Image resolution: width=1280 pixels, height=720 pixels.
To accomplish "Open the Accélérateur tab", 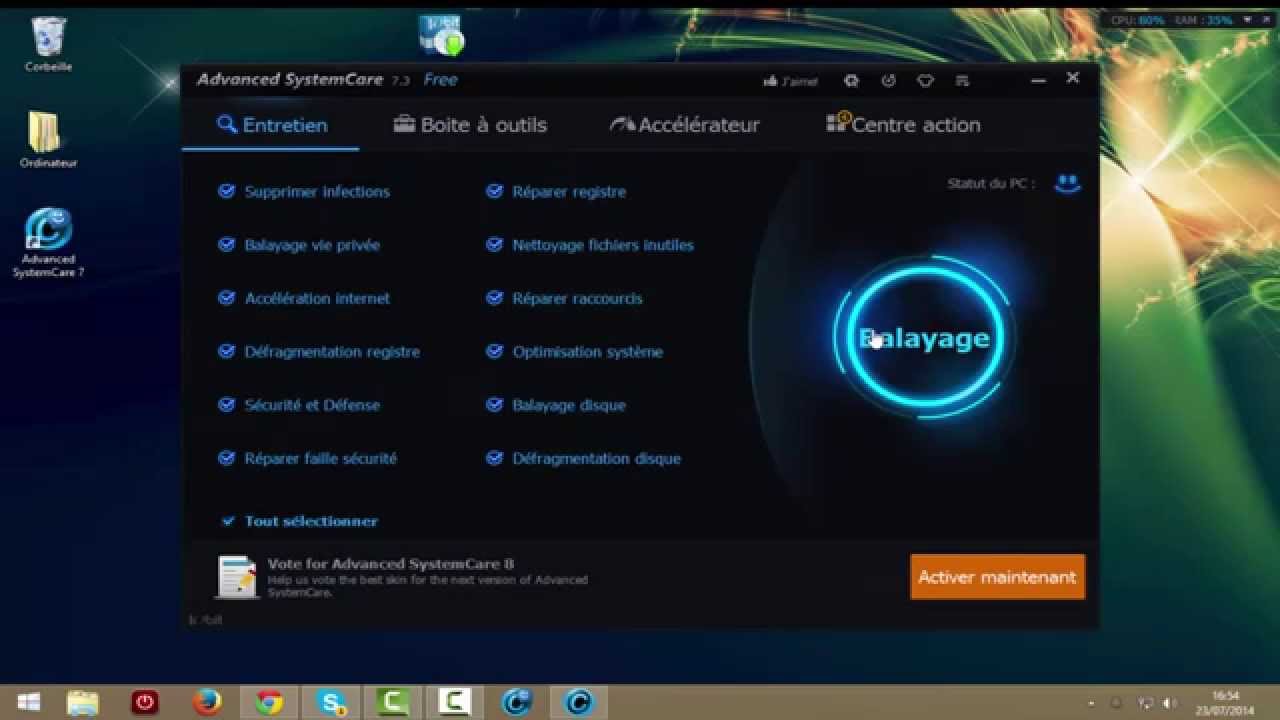I will (685, 125).
